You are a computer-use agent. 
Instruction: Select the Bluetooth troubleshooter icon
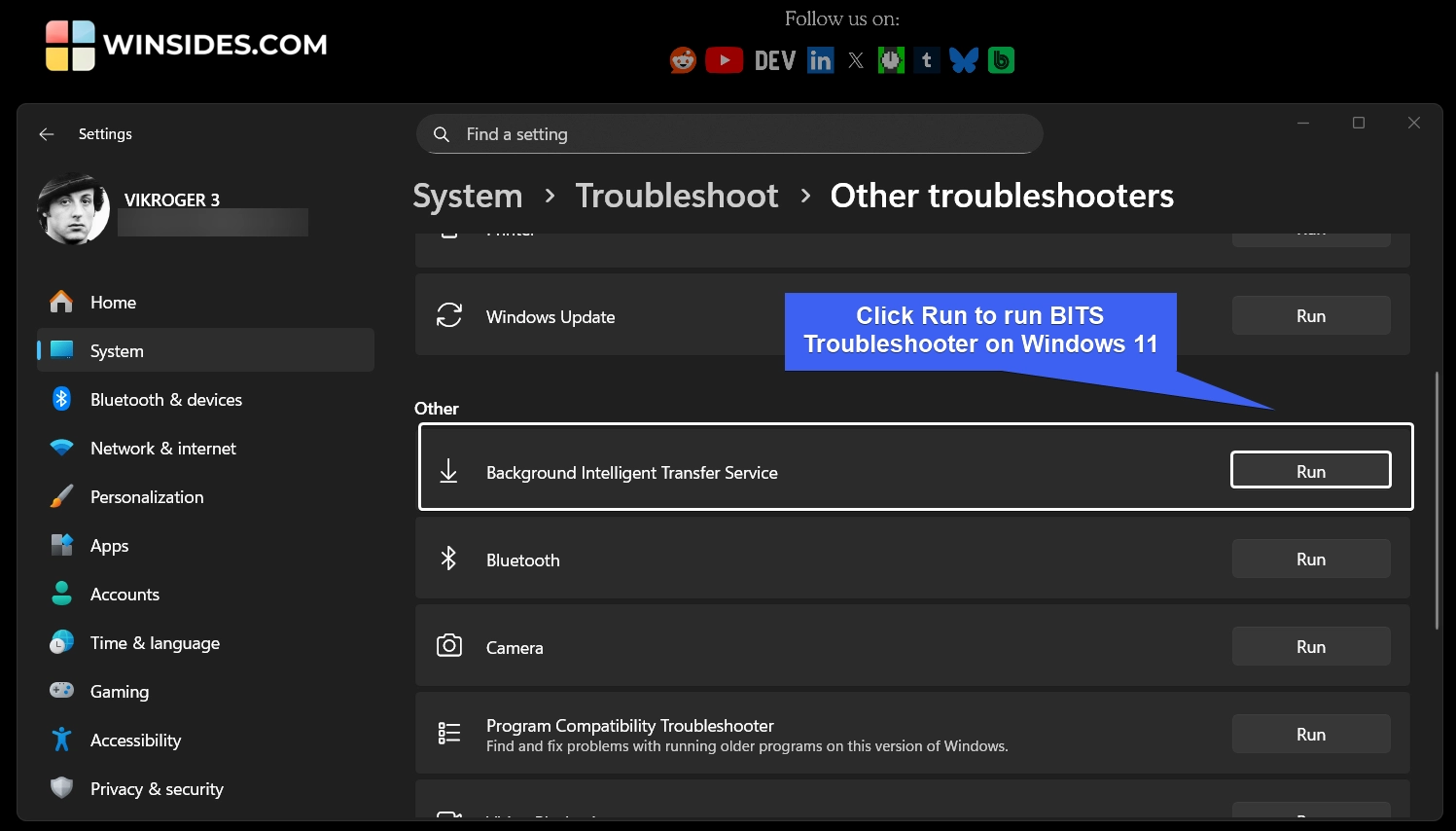tap(449, 559)
